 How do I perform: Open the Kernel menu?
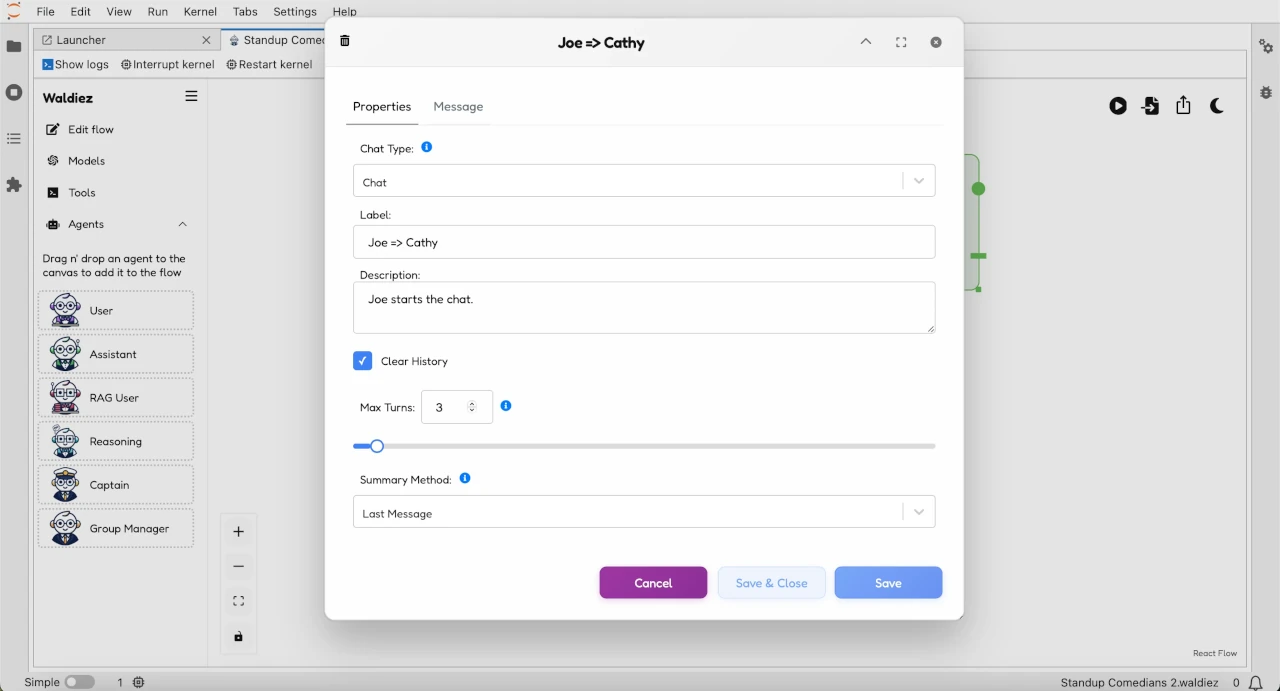coord(200,12)
